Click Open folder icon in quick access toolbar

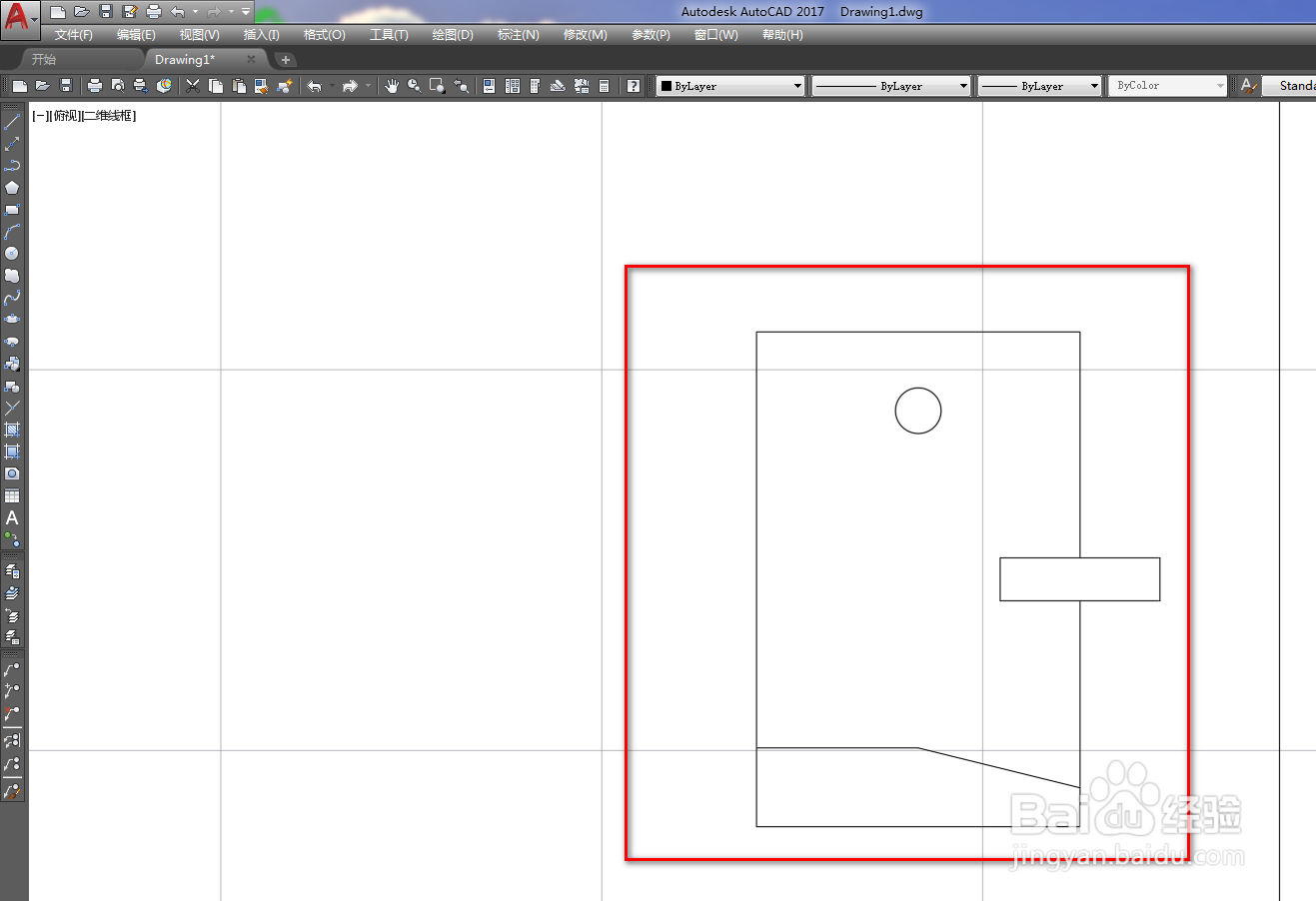click(x=82, y=12)
